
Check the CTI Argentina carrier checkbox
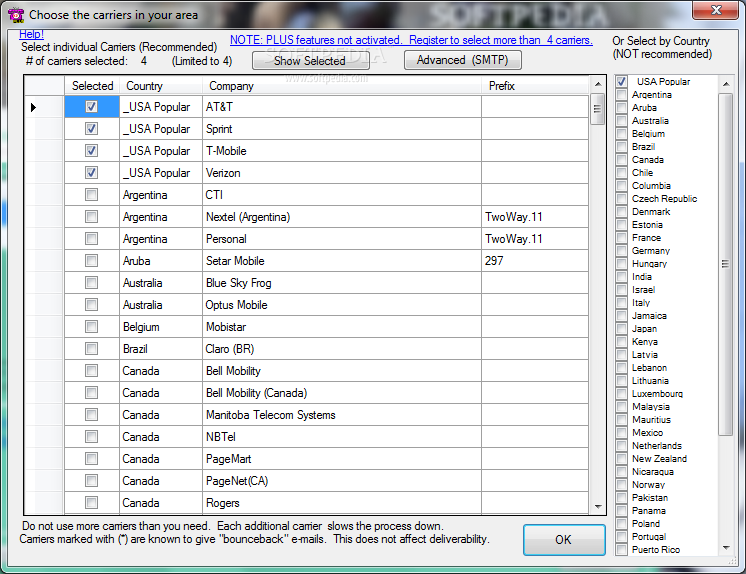pyautogui.click(x=91, y=195)
